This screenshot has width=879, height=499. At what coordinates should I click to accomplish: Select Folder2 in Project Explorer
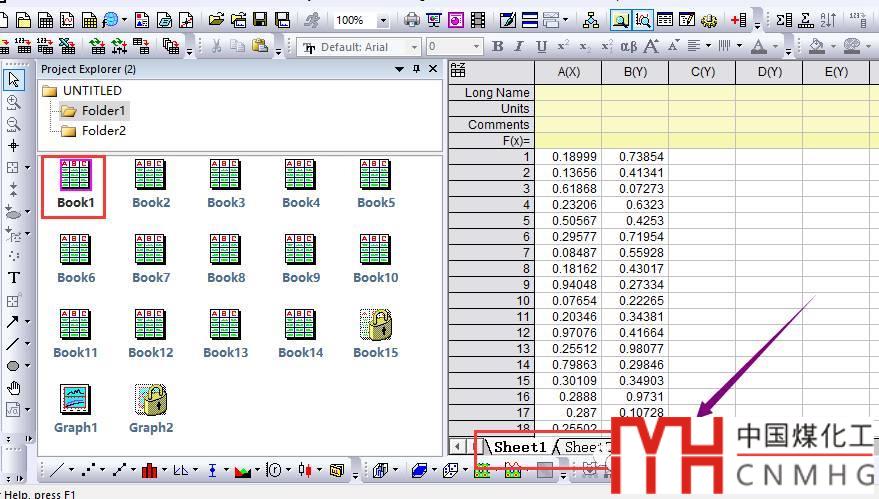pyautogui.click(x=104, y=131)
